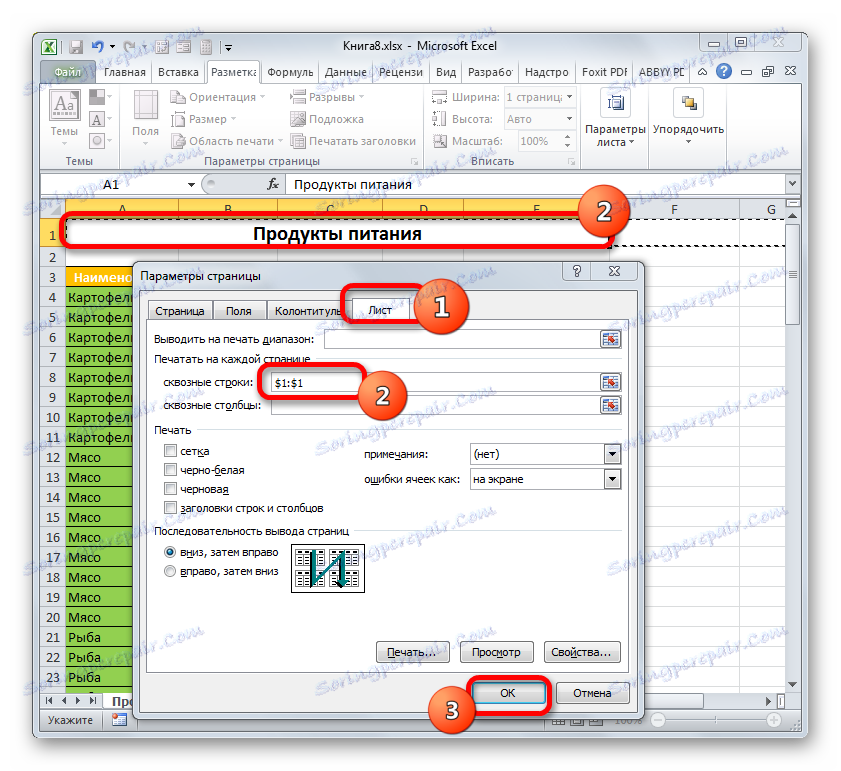Open the Page Setup dialog launcher
This screenshot has height=771, width=841.
[x=415, y=161]
